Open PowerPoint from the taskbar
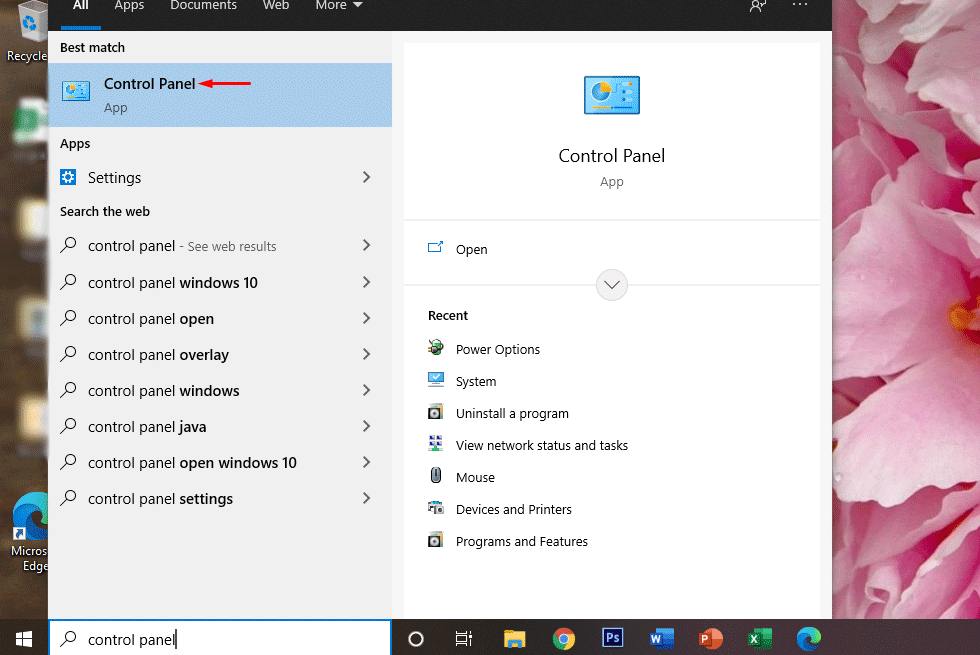 click(710, 638)
